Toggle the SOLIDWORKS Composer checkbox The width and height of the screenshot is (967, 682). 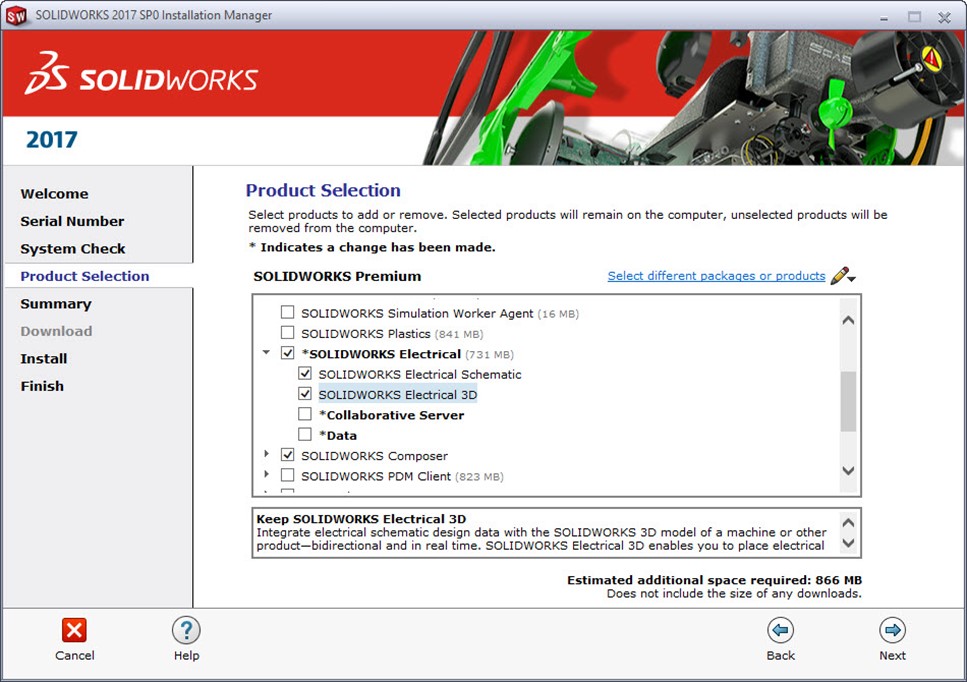point(288,456)
